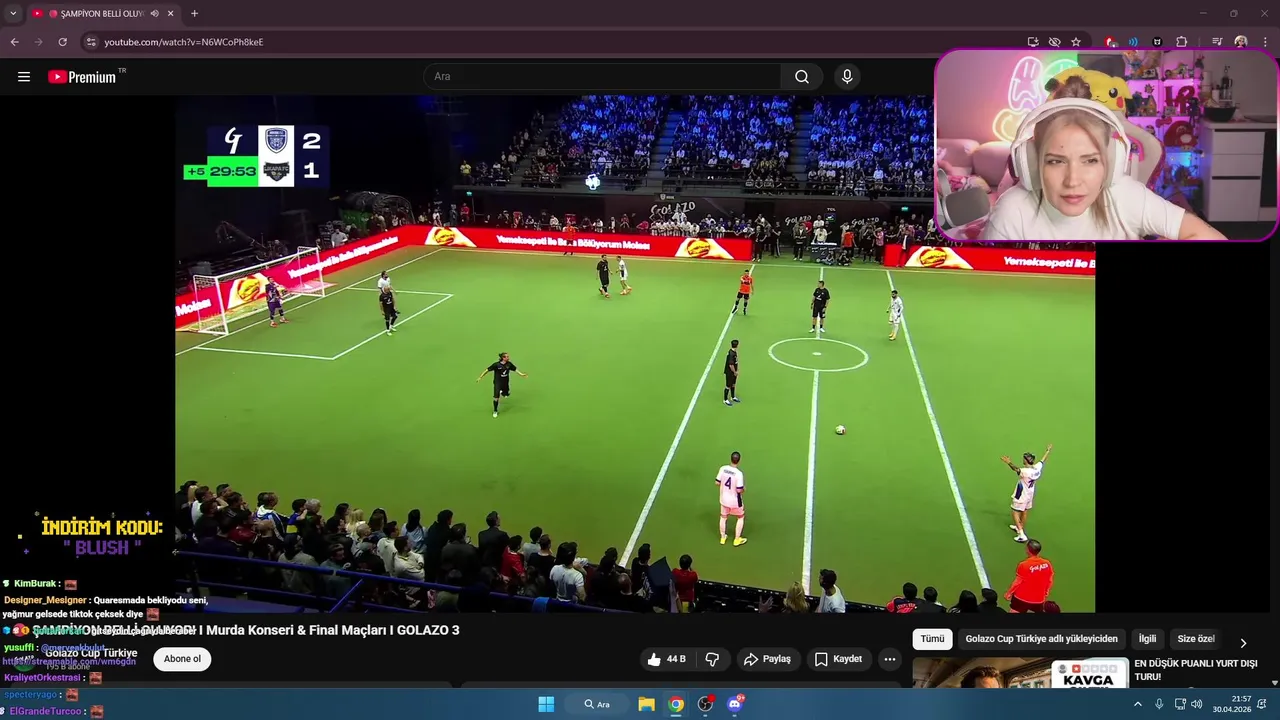The height and width of the screenshot is (720, 1280).
Task: Start voice search with the microphone
Action: coord(847,77)
